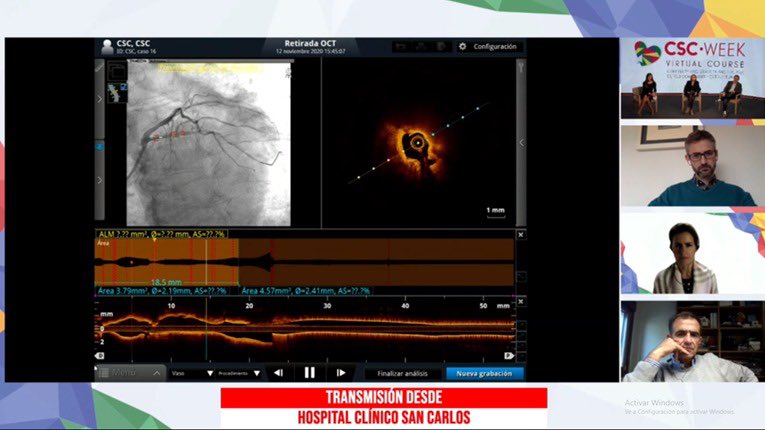The image size is (765, 430).
Task: Click the current frame line in lumen profile
Action: [206, 262]
